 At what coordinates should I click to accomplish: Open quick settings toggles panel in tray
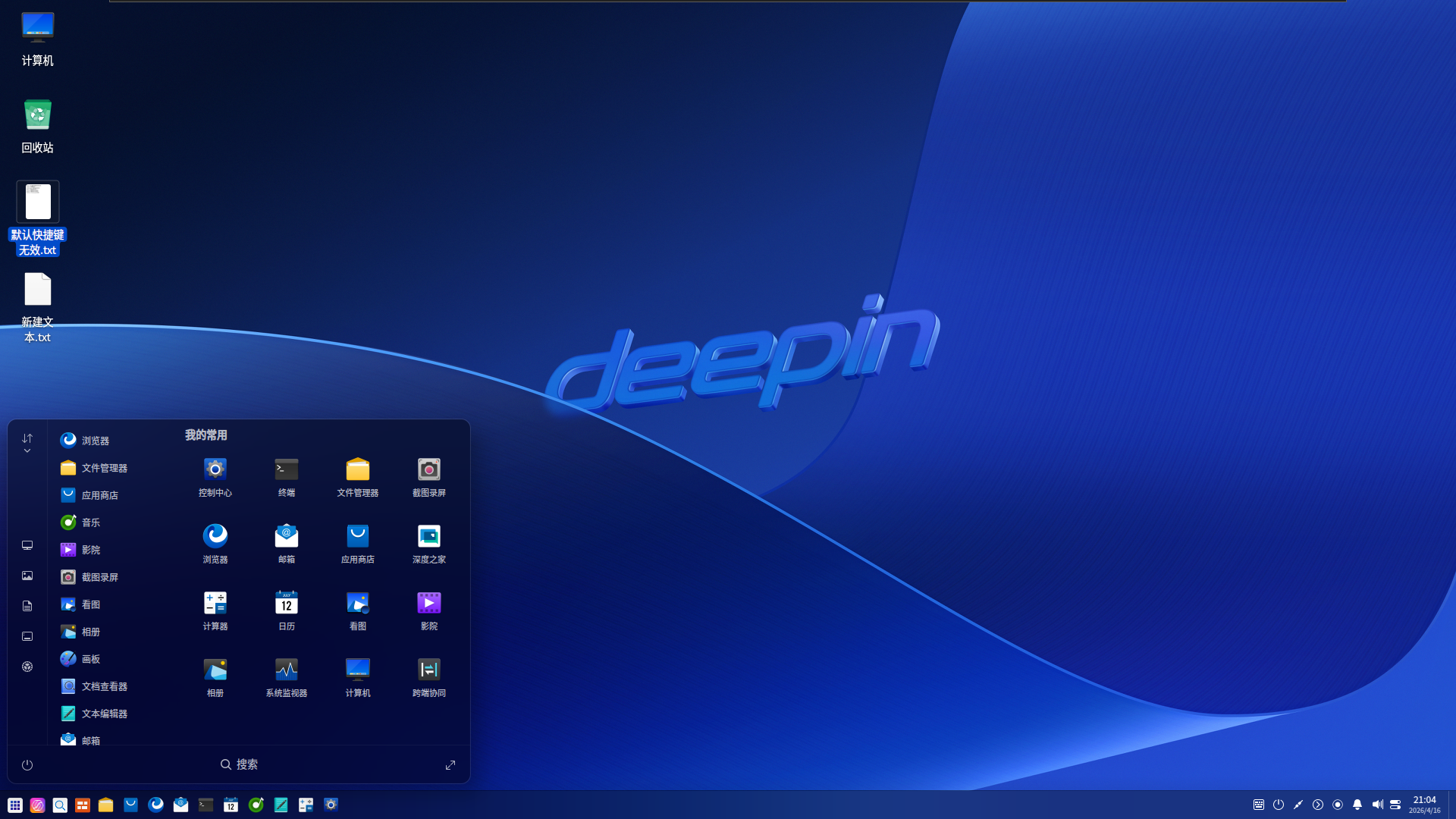point(1395,805)
